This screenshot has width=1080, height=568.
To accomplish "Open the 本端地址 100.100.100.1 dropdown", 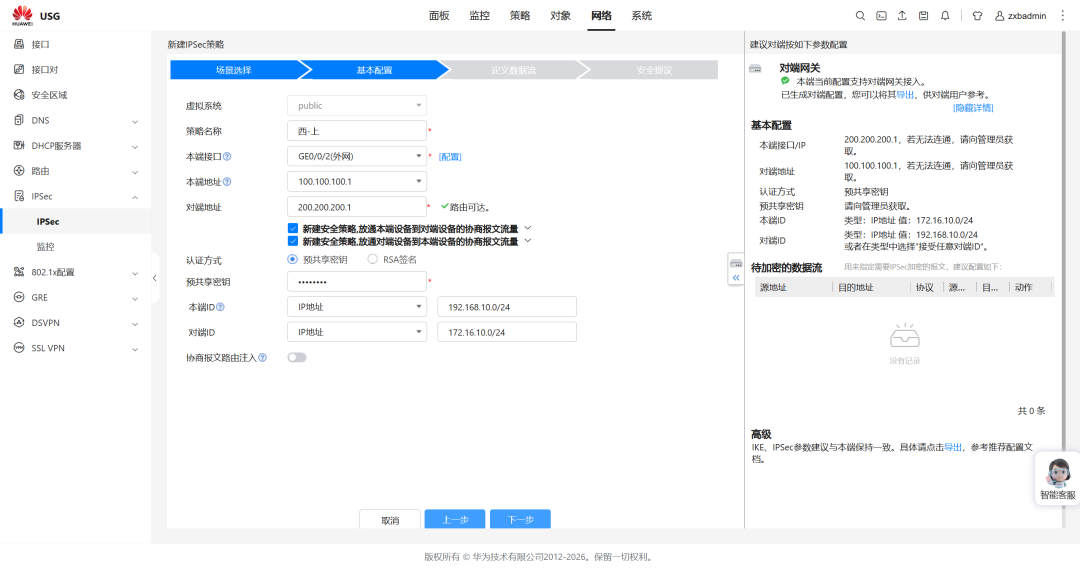I will 357,182.
